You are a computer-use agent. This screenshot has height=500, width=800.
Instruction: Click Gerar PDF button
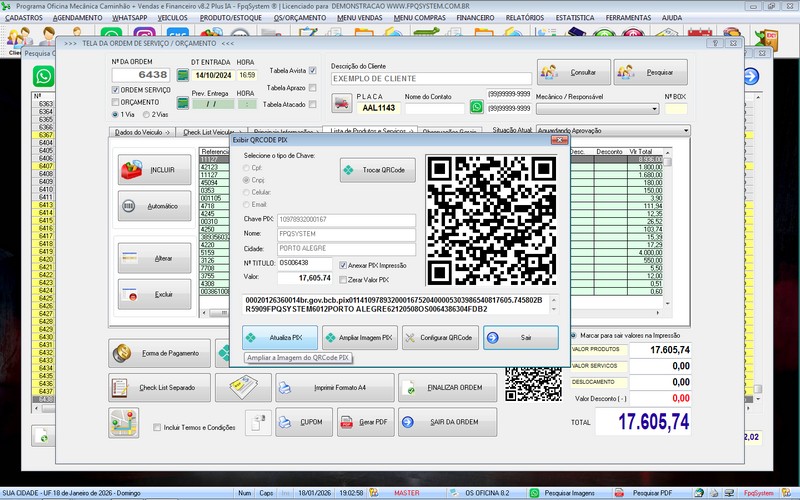pos(364,422)
